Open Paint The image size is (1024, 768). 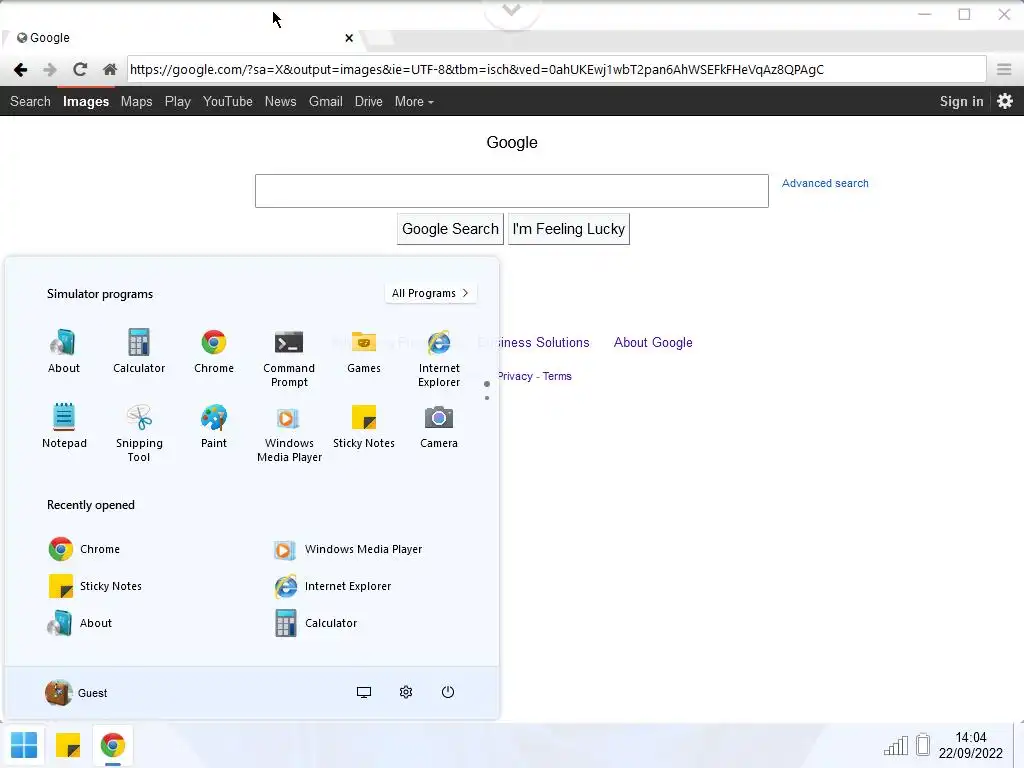point(214,426)
